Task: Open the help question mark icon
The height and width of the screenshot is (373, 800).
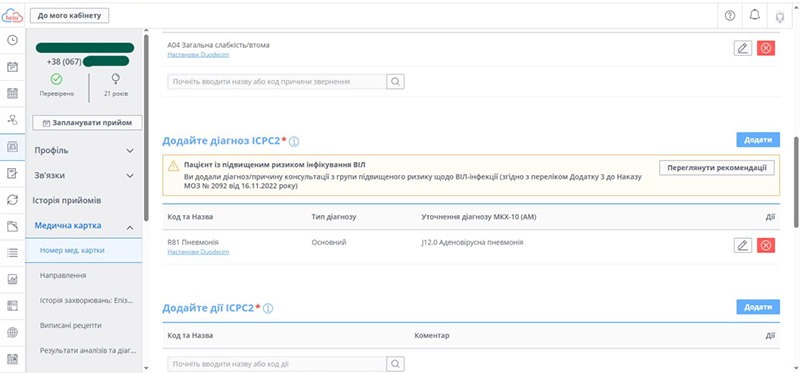Action: coord(730,16)
